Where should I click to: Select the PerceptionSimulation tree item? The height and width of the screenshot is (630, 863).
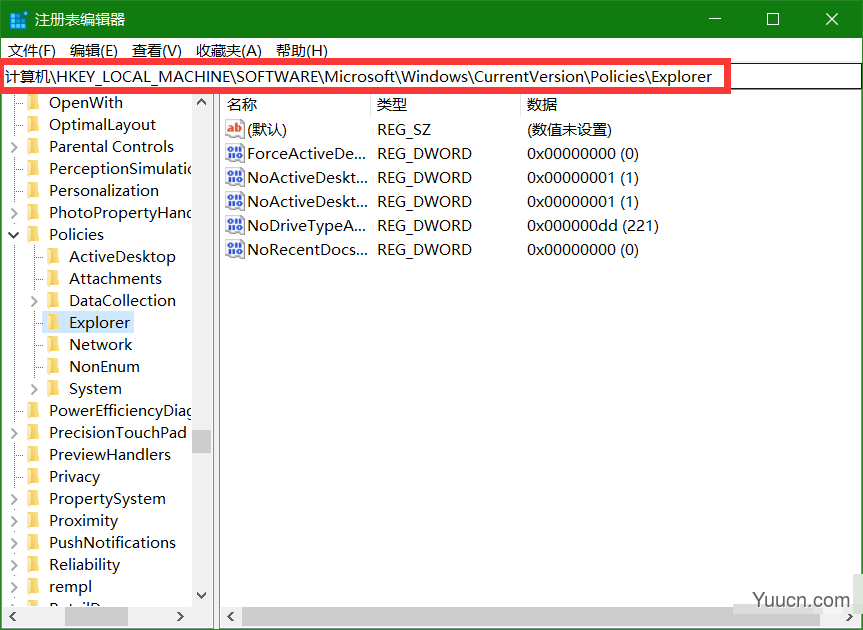120,169
